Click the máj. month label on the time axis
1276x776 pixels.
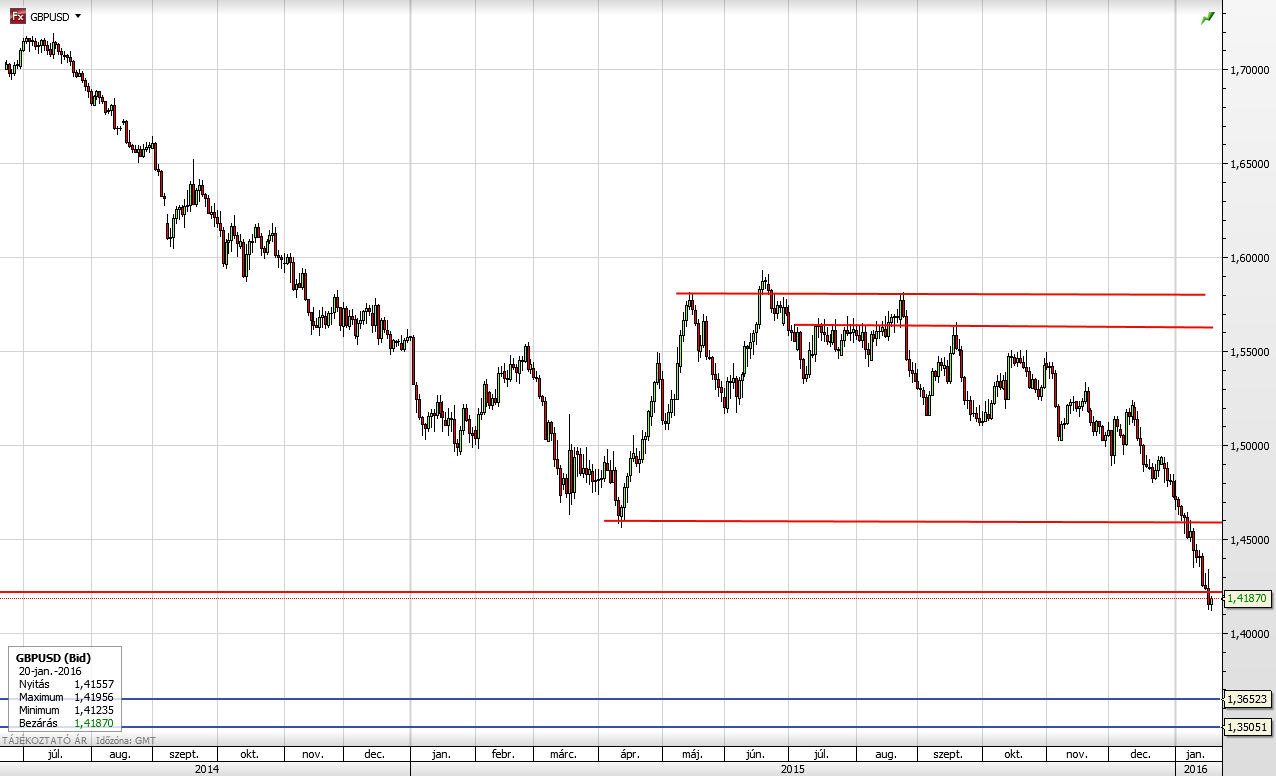pos(692,754)
